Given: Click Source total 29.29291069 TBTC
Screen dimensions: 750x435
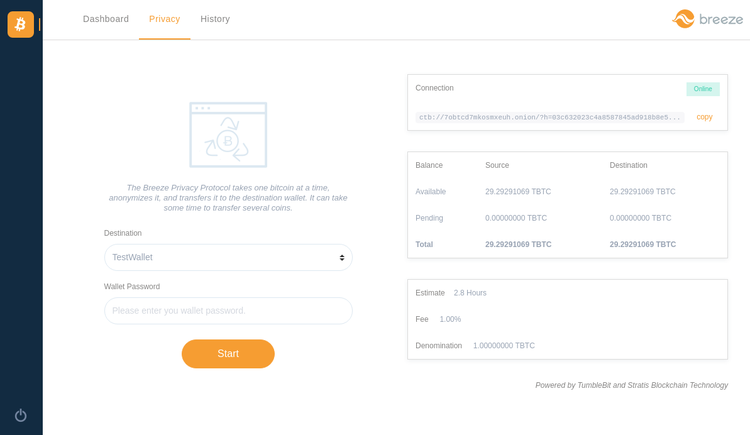Looking at the screenshot, I should (518, 244).
